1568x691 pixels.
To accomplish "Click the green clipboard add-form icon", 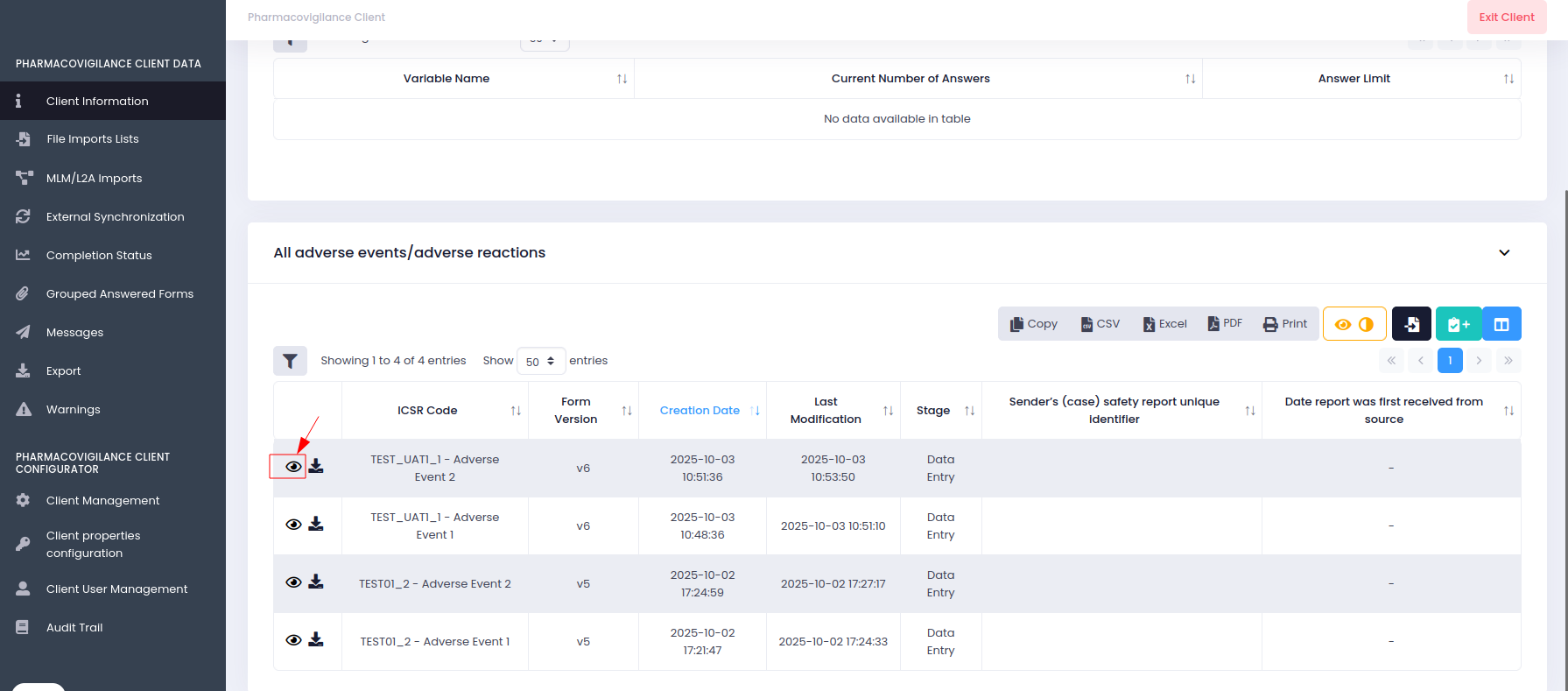I will click(1458, 324).
